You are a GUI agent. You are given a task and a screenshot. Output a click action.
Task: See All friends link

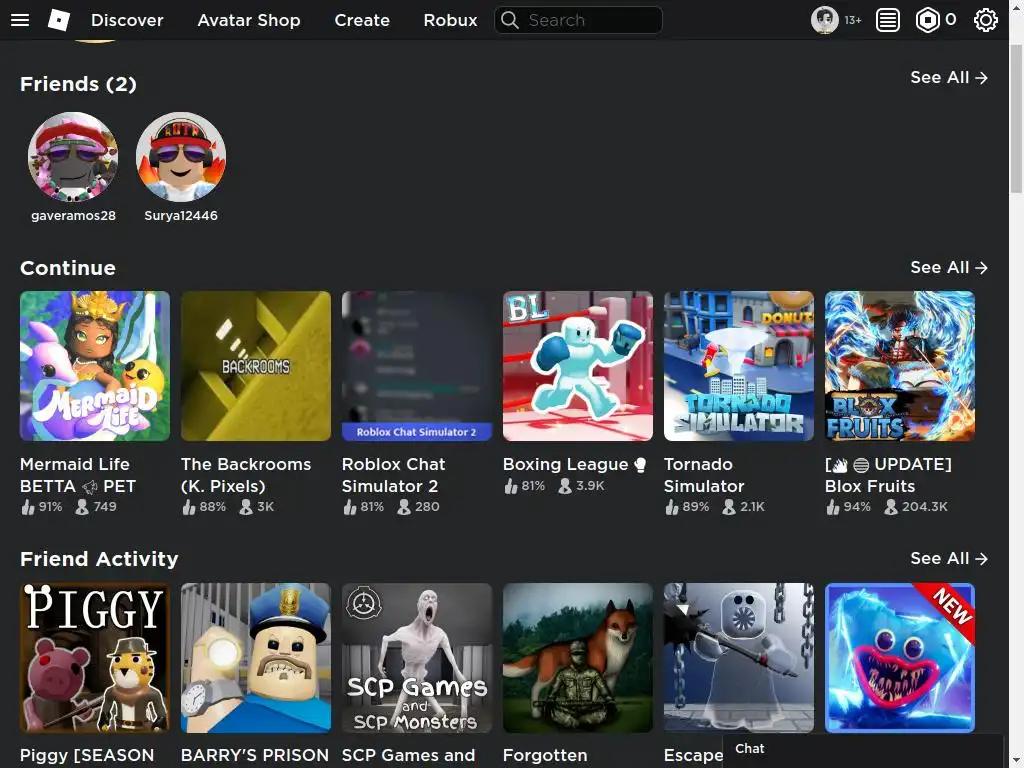point(949,78)
